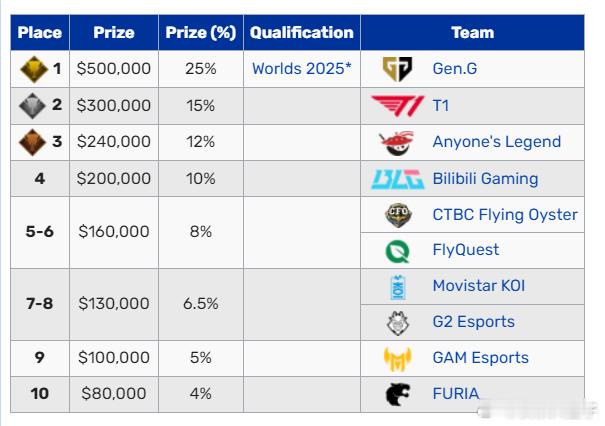Viewport: 605px width, 426px height.
Task: Click the silver second-place medal icon
Action: pos(32,106)
